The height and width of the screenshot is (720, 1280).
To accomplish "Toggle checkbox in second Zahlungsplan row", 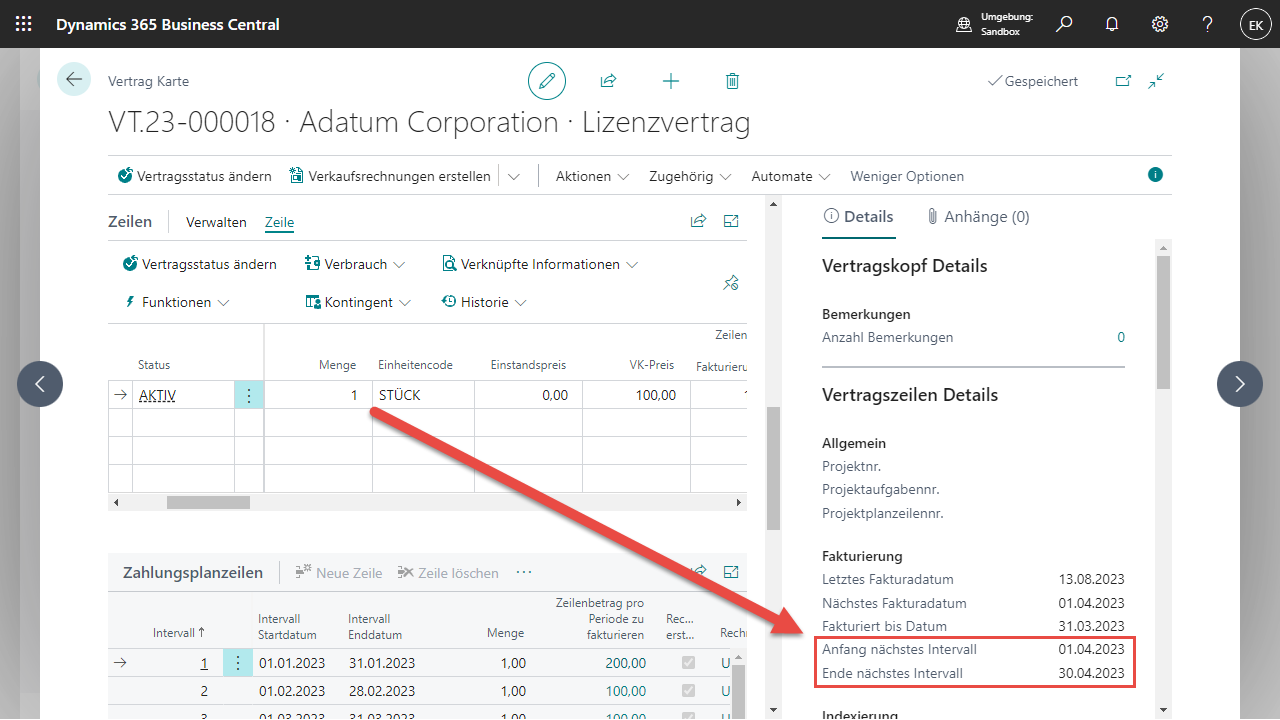I will (x=687, y=691).
